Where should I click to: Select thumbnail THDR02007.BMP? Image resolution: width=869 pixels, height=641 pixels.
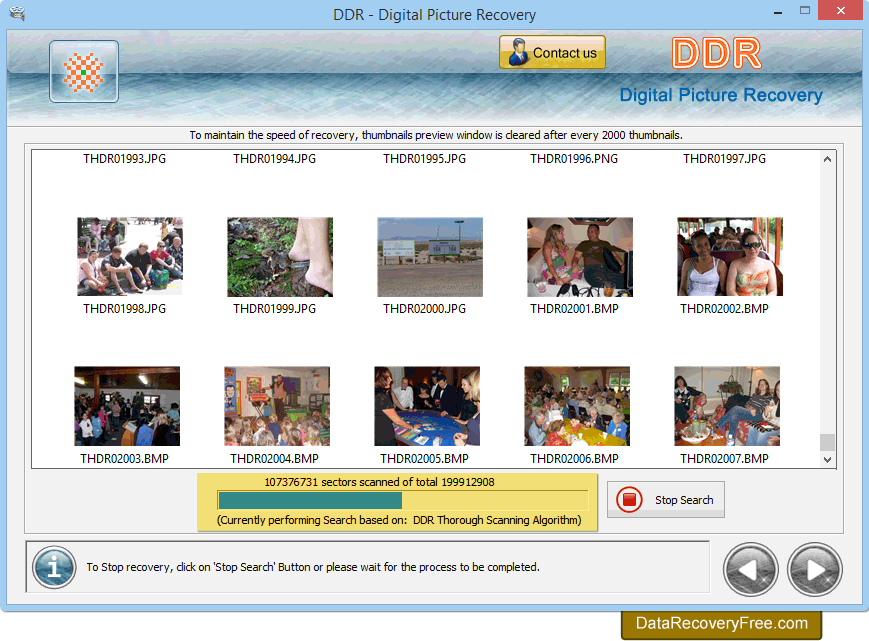pos(727,406)
